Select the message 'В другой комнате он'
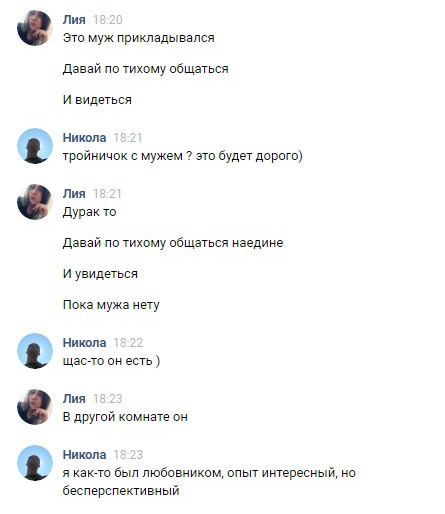The image size is (445, 514). (125, 417)
